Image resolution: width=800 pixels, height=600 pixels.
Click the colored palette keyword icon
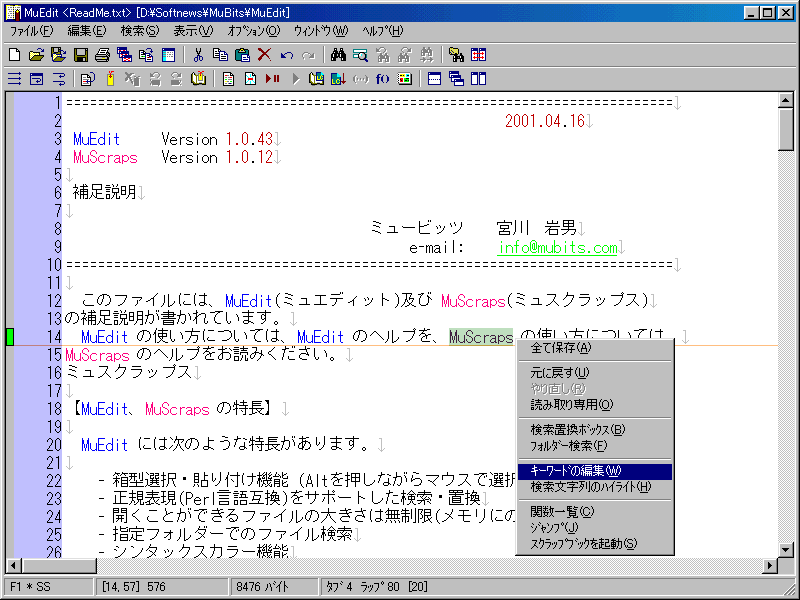pyautogui.click(x=405, y=79)
